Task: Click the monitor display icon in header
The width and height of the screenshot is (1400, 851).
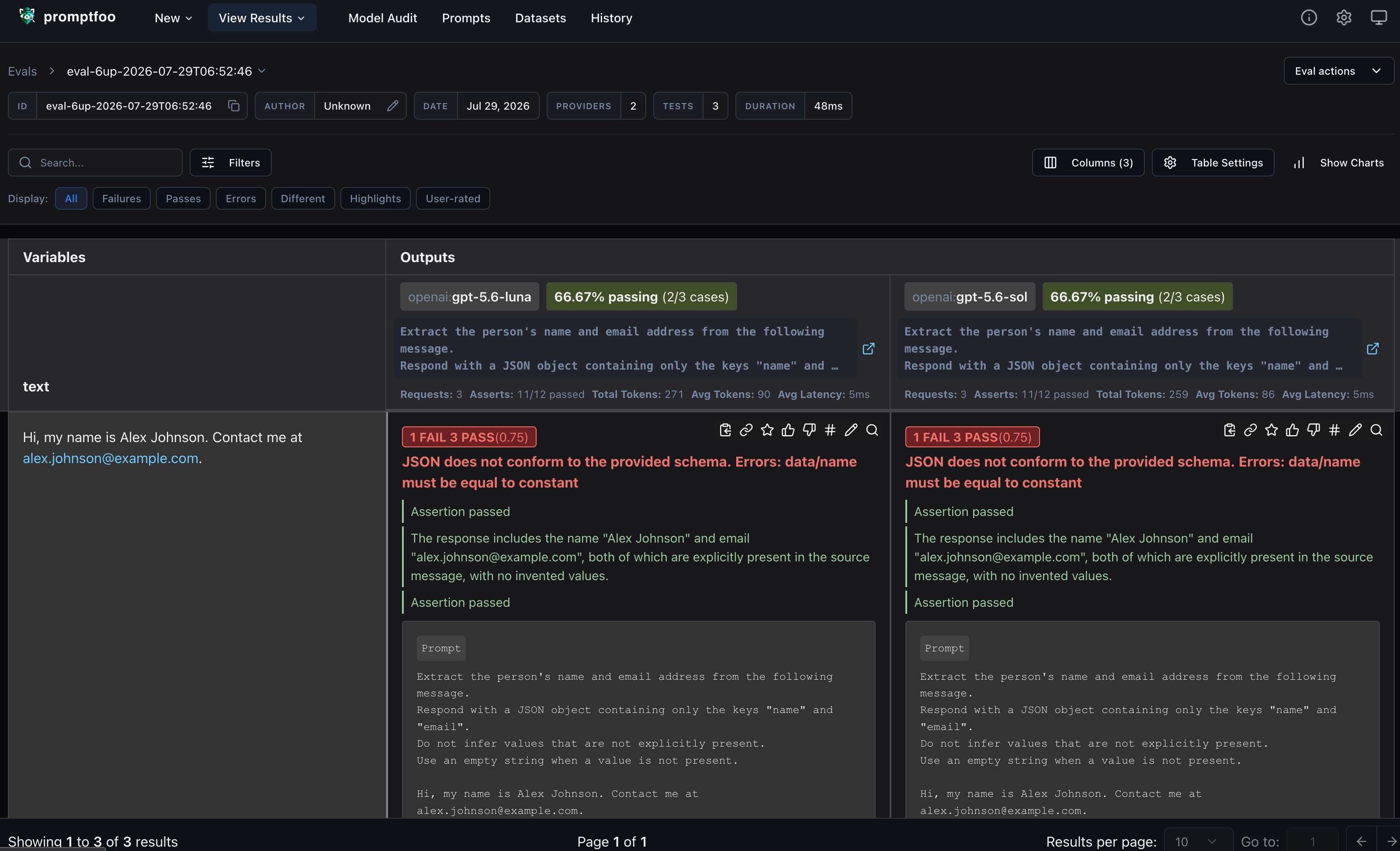Action: [1379, 17]
